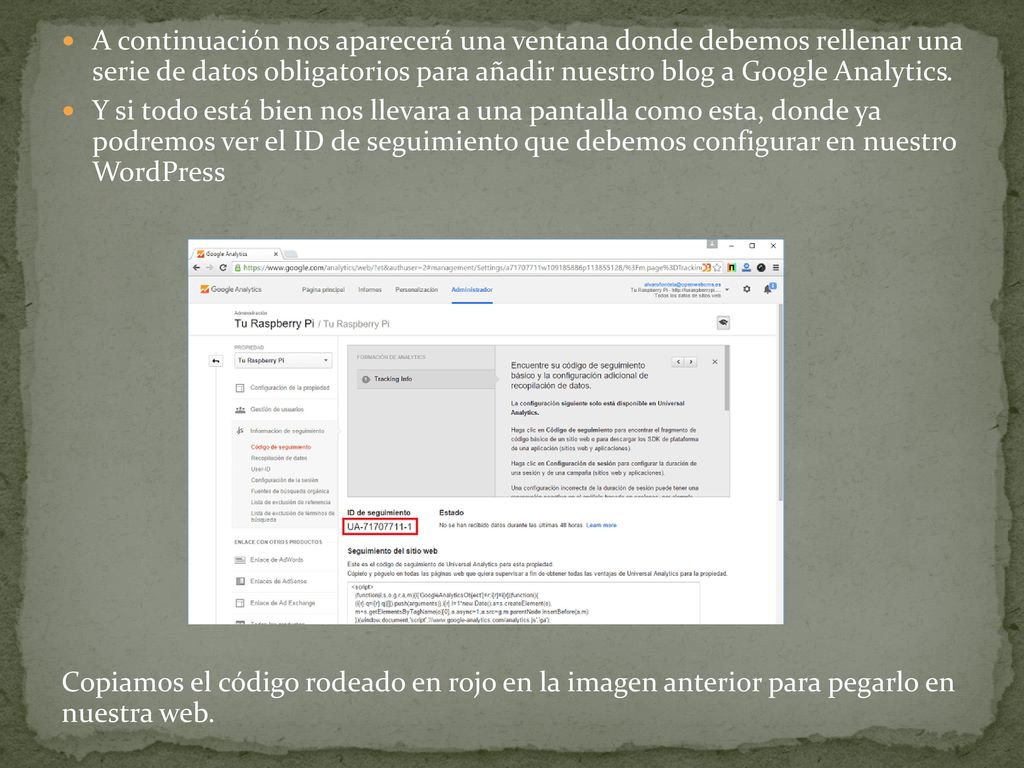Open the Informes tab
This screenshot has width=1024, height=768.
pyautogui.click(x=370, y=290)
